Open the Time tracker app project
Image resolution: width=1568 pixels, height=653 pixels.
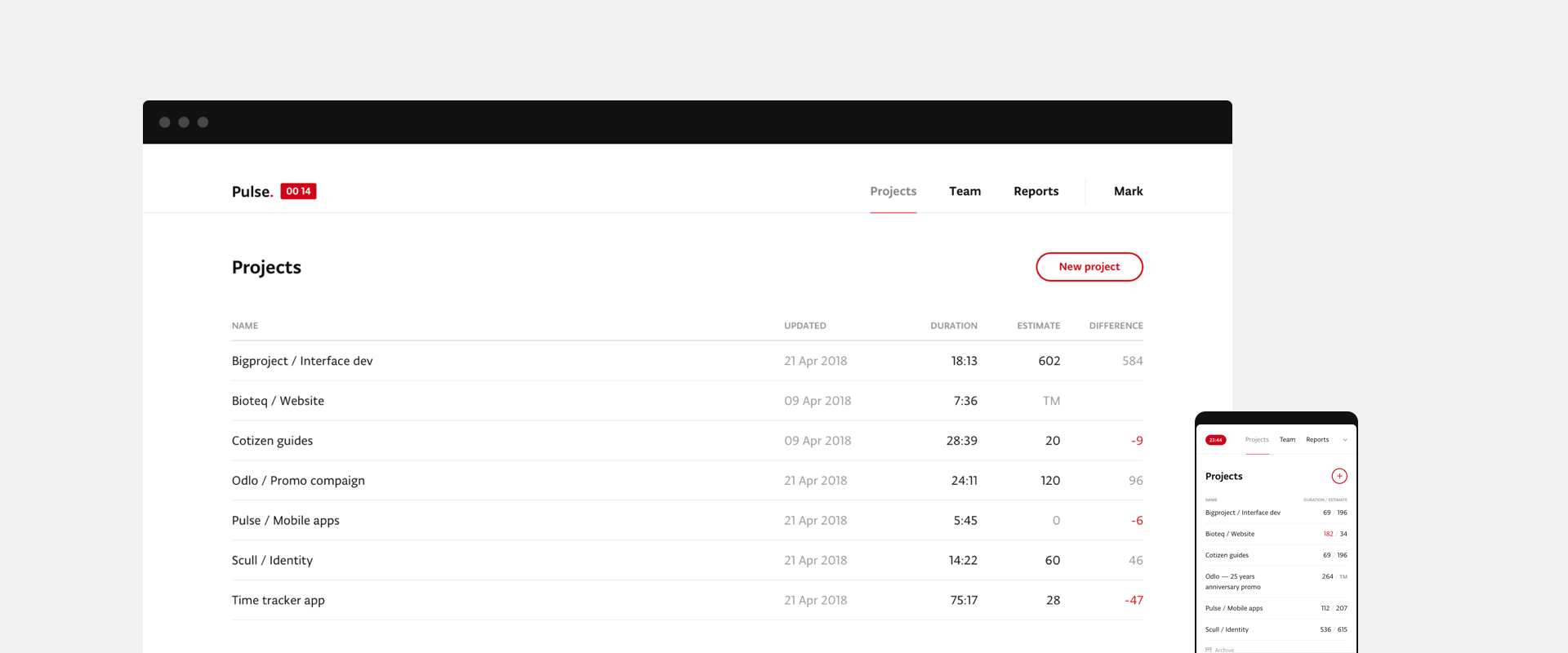(278, 600)
